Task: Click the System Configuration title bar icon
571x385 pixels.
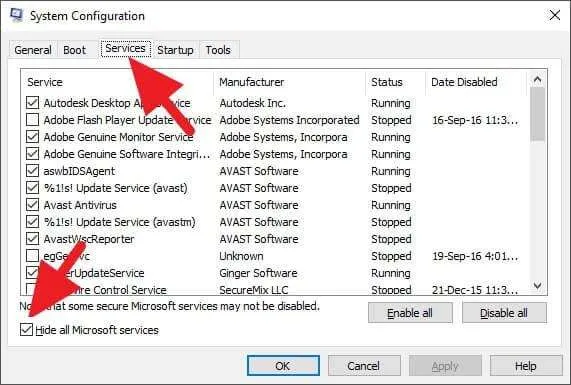Action: pos(16,15)
